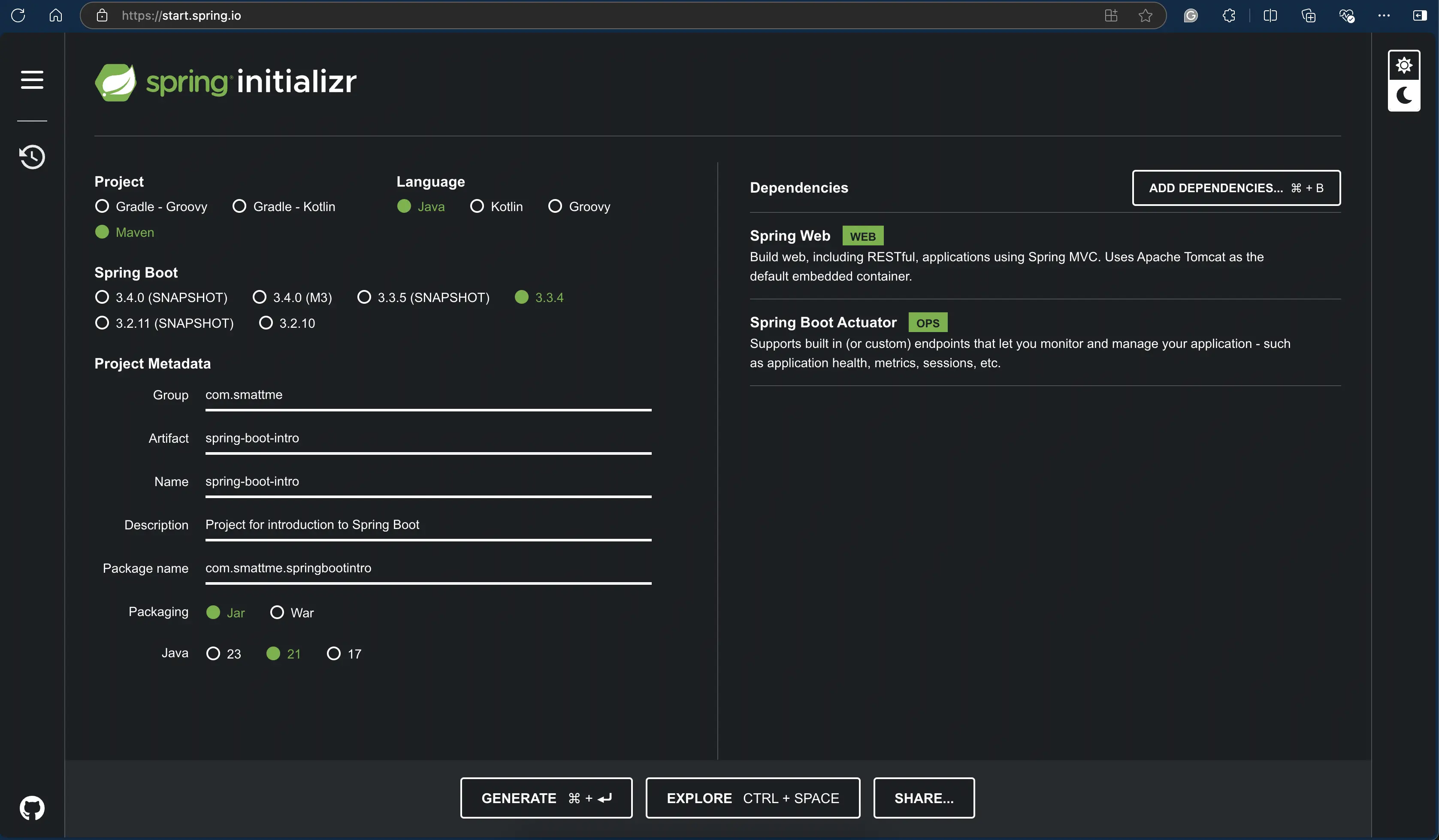Select Spring Boot 3.2.10 version
This screenshot has height=840, width=1439.
tap(287, 323)
